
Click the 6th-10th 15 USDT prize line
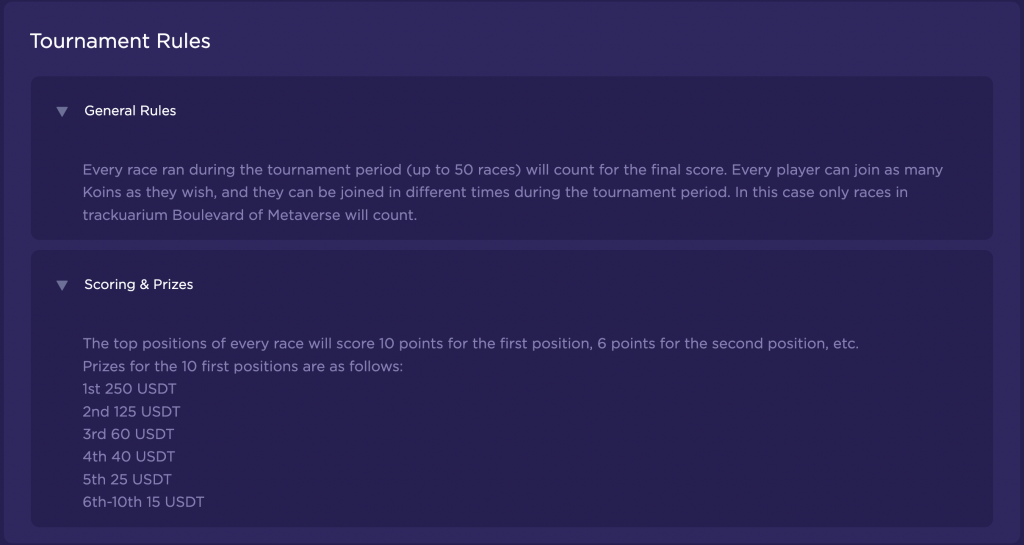(143, 502)
